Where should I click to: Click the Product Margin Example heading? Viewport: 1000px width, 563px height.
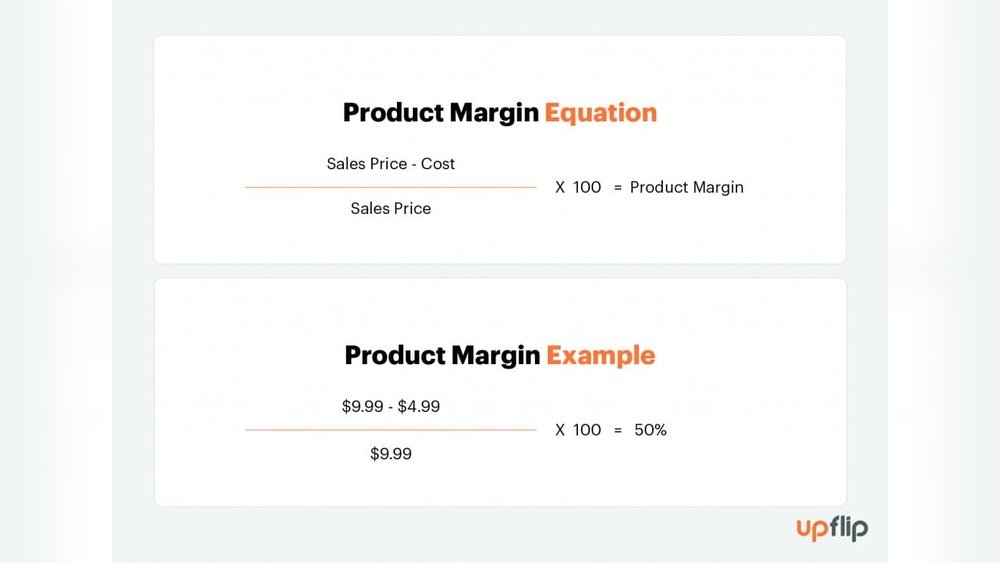(x=500, y=355)
